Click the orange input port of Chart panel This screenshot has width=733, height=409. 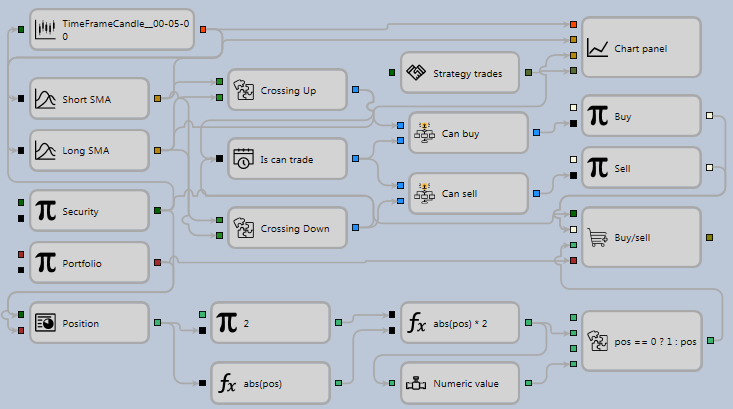coord(574,24)
